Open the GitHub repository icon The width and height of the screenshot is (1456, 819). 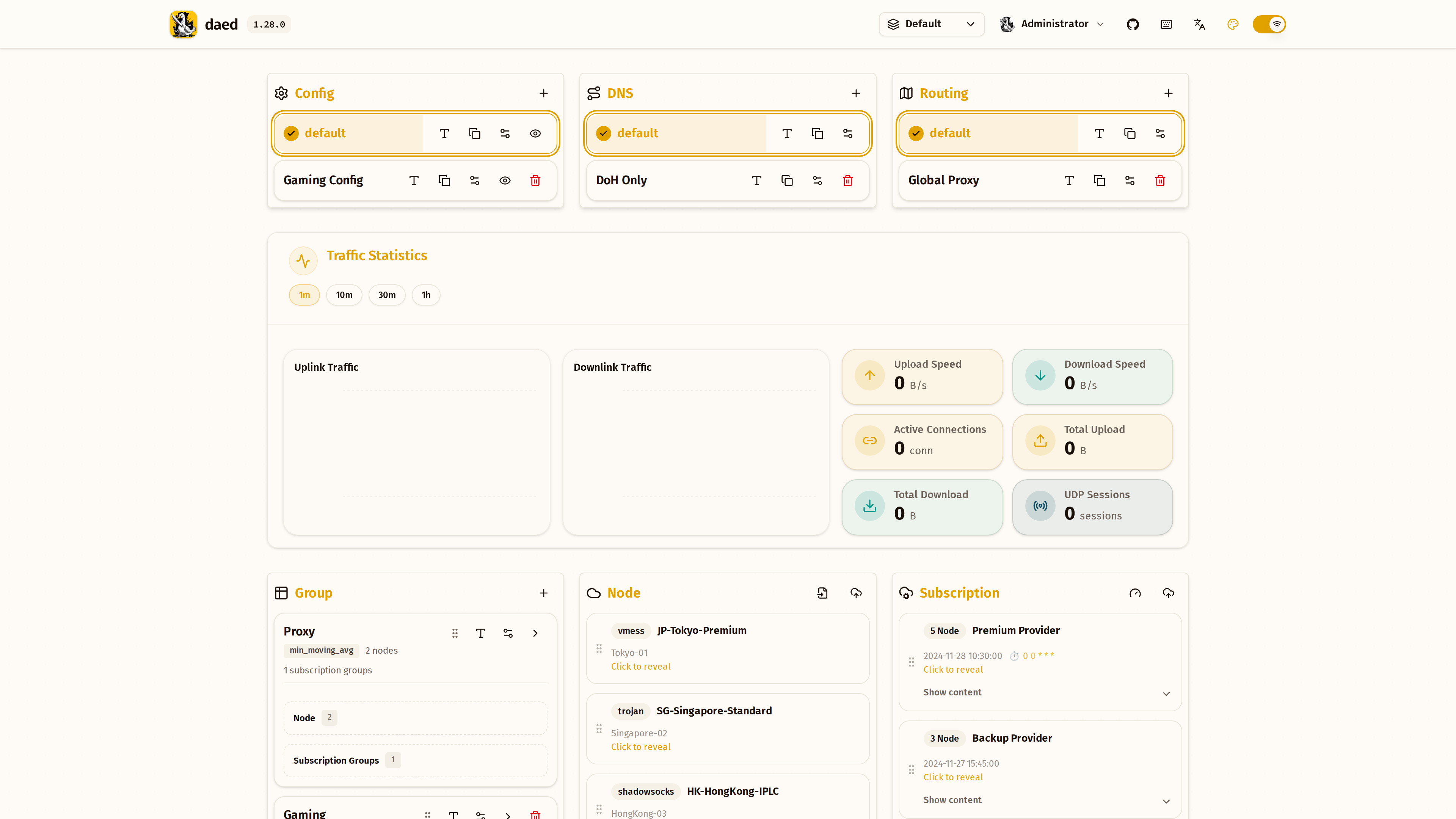(x=1133, y=24)
